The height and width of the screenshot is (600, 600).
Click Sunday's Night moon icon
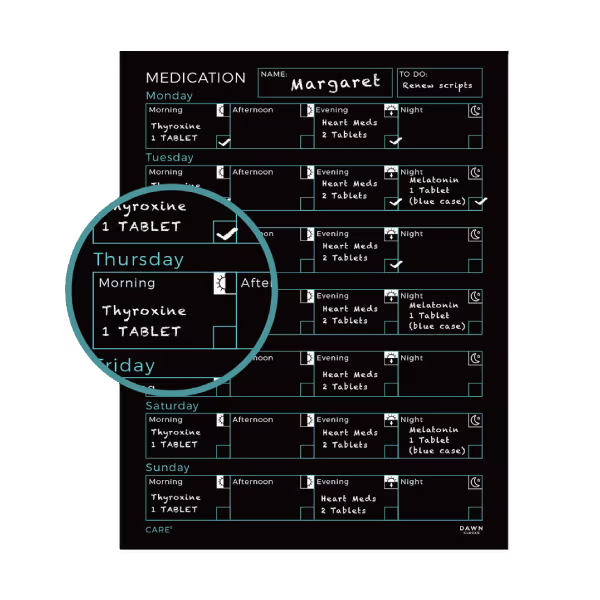(x=476, y=483)
